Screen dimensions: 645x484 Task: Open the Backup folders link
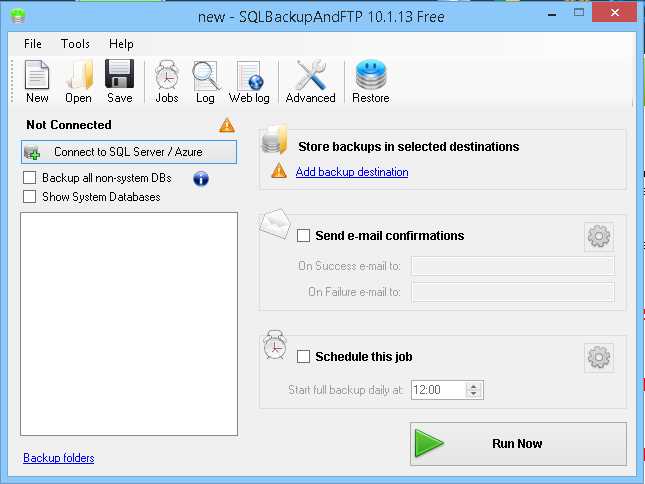click(59, 458)
